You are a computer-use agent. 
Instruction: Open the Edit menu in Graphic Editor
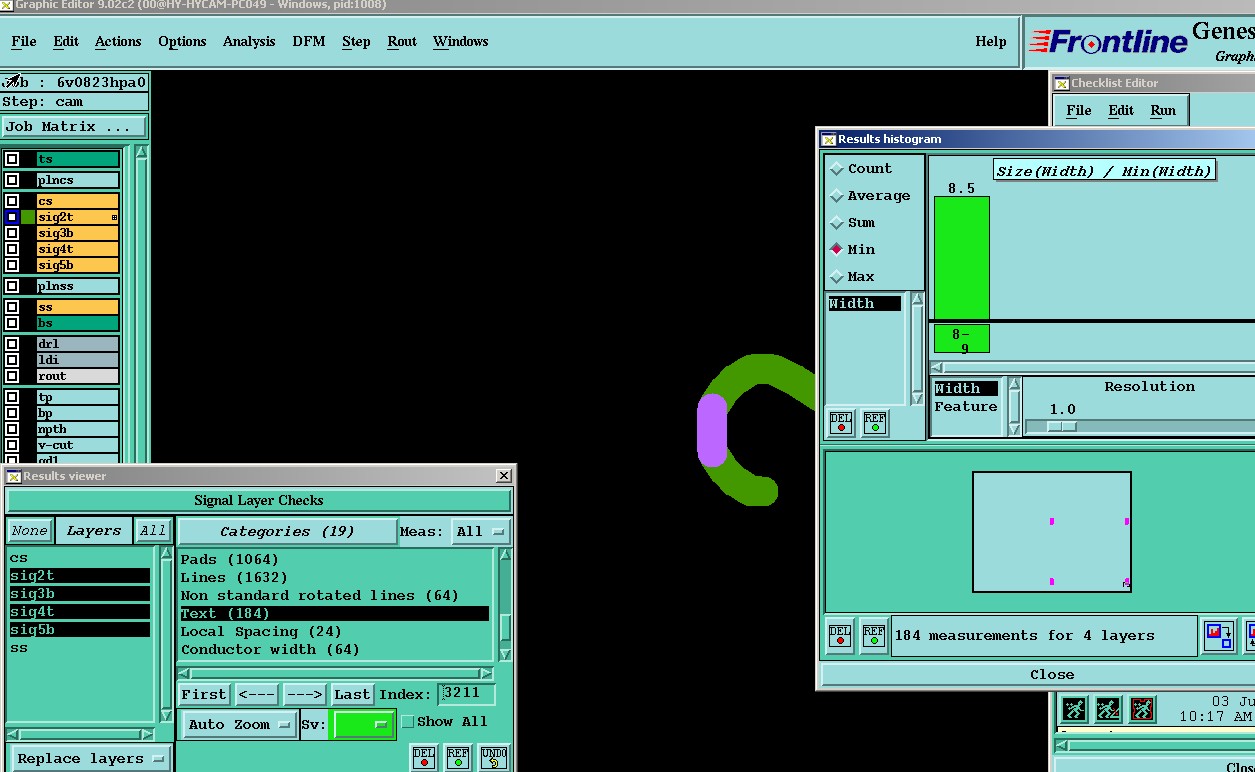point(66,42)
